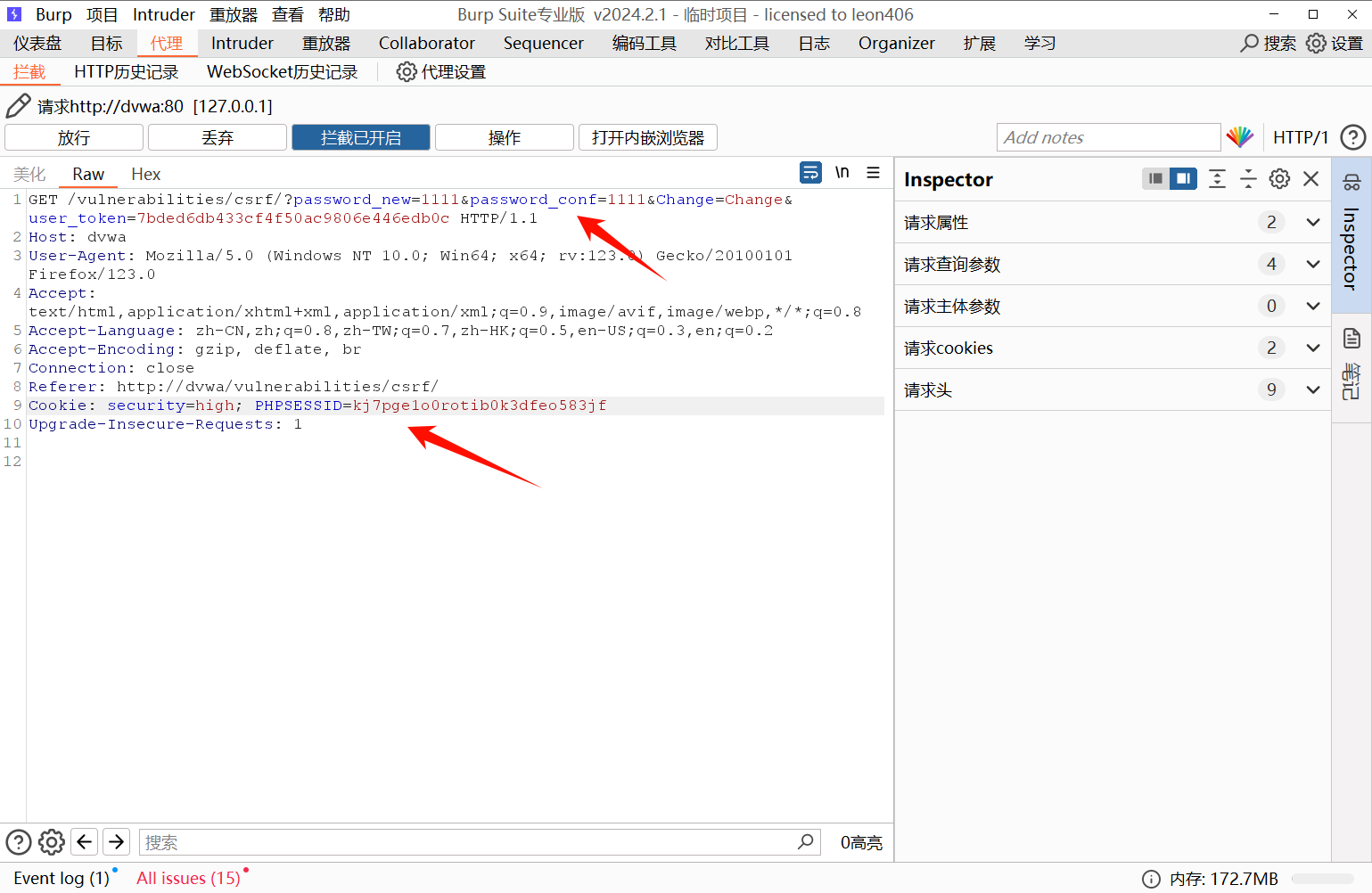The height and width of the screenshot is (893, 1372).
Task: Open the notes sidebar icon
Action: [x=1351, y=338]
